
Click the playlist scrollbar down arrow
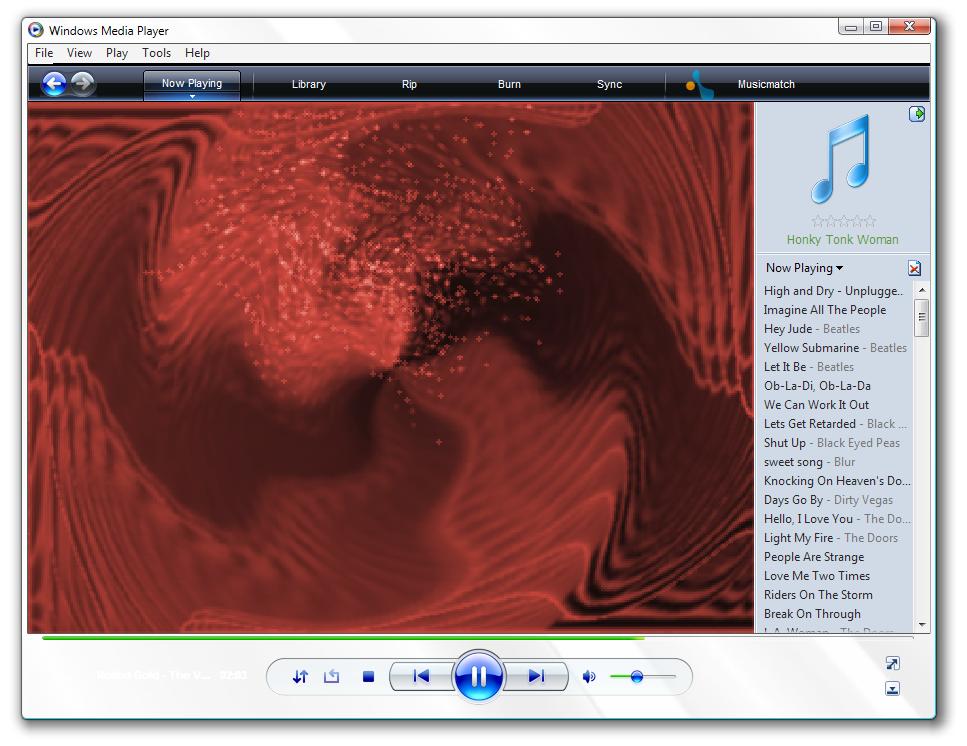922,625
